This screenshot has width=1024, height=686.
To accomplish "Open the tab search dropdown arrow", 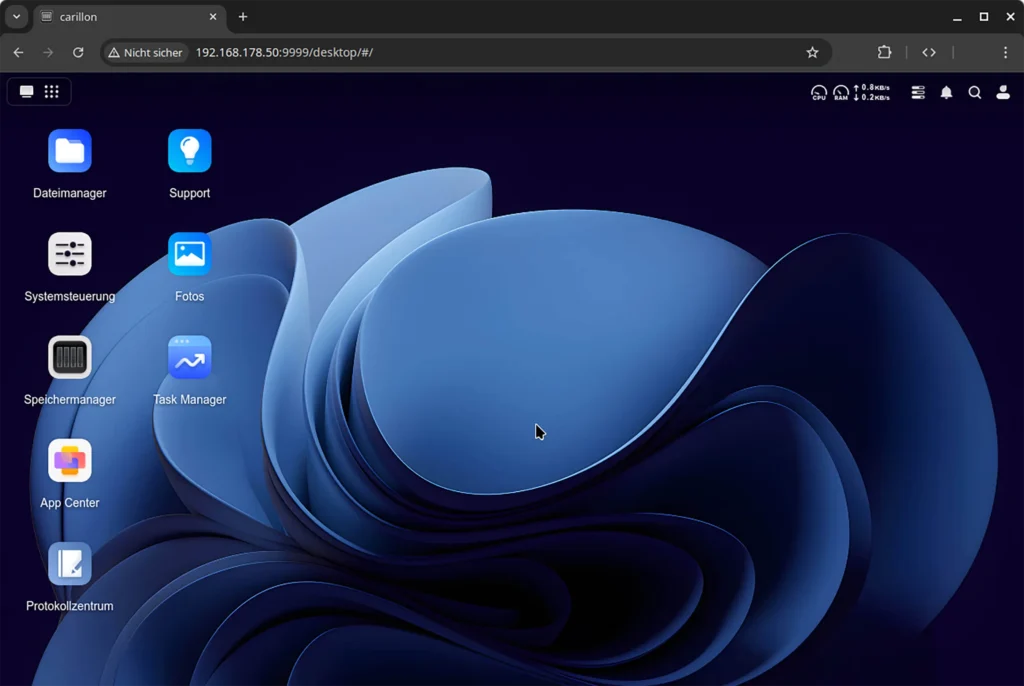I will pos(15,17).
